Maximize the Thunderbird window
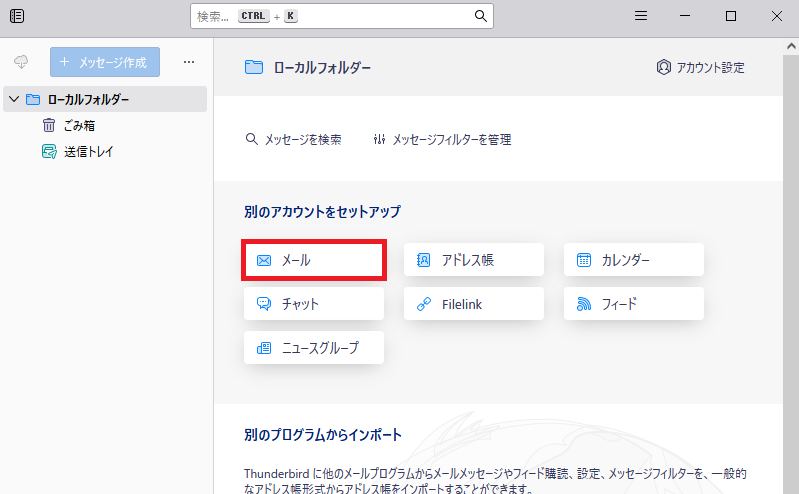799x494 pixels. pos(731,16)
